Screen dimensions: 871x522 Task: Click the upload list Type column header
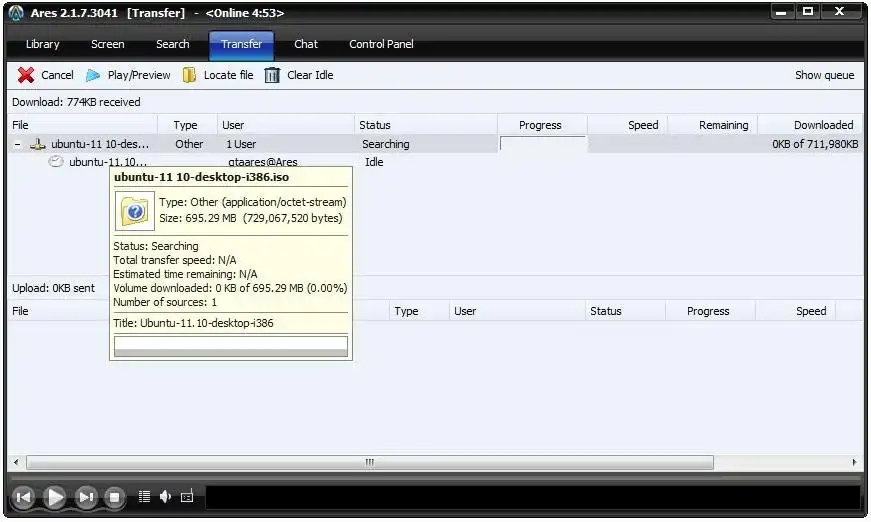[x=418, y=311]
